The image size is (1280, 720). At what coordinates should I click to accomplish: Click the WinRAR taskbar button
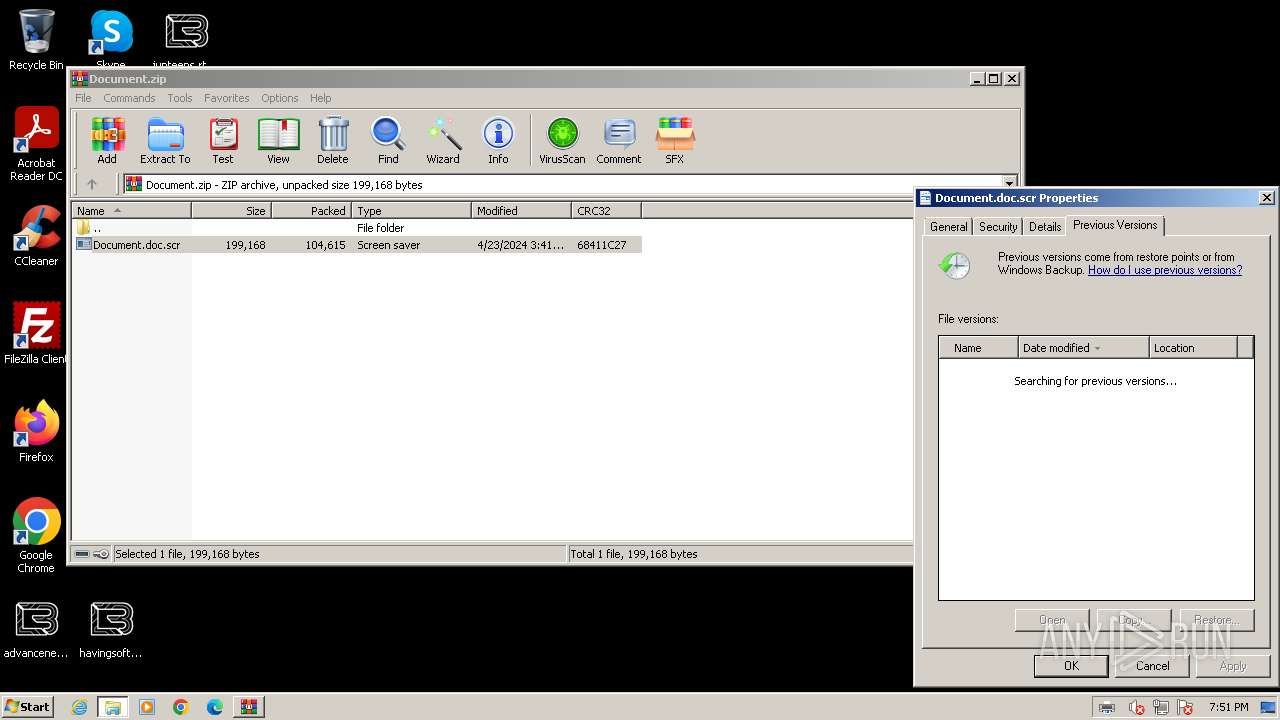(248, 707)
